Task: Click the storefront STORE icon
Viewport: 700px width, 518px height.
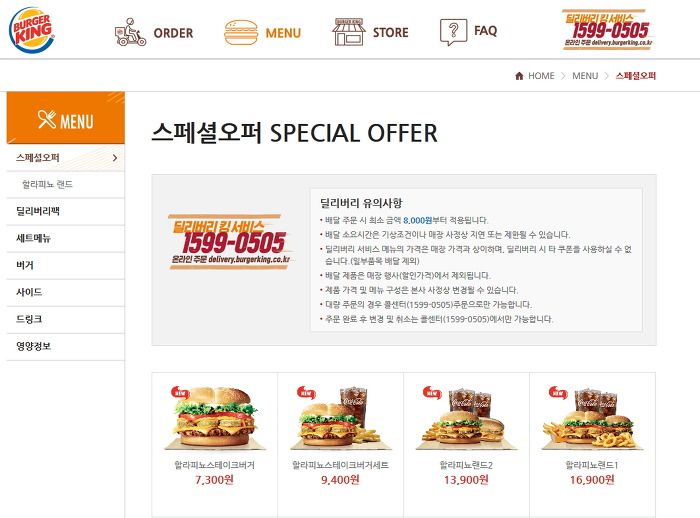Action: (x=349, y=32)
